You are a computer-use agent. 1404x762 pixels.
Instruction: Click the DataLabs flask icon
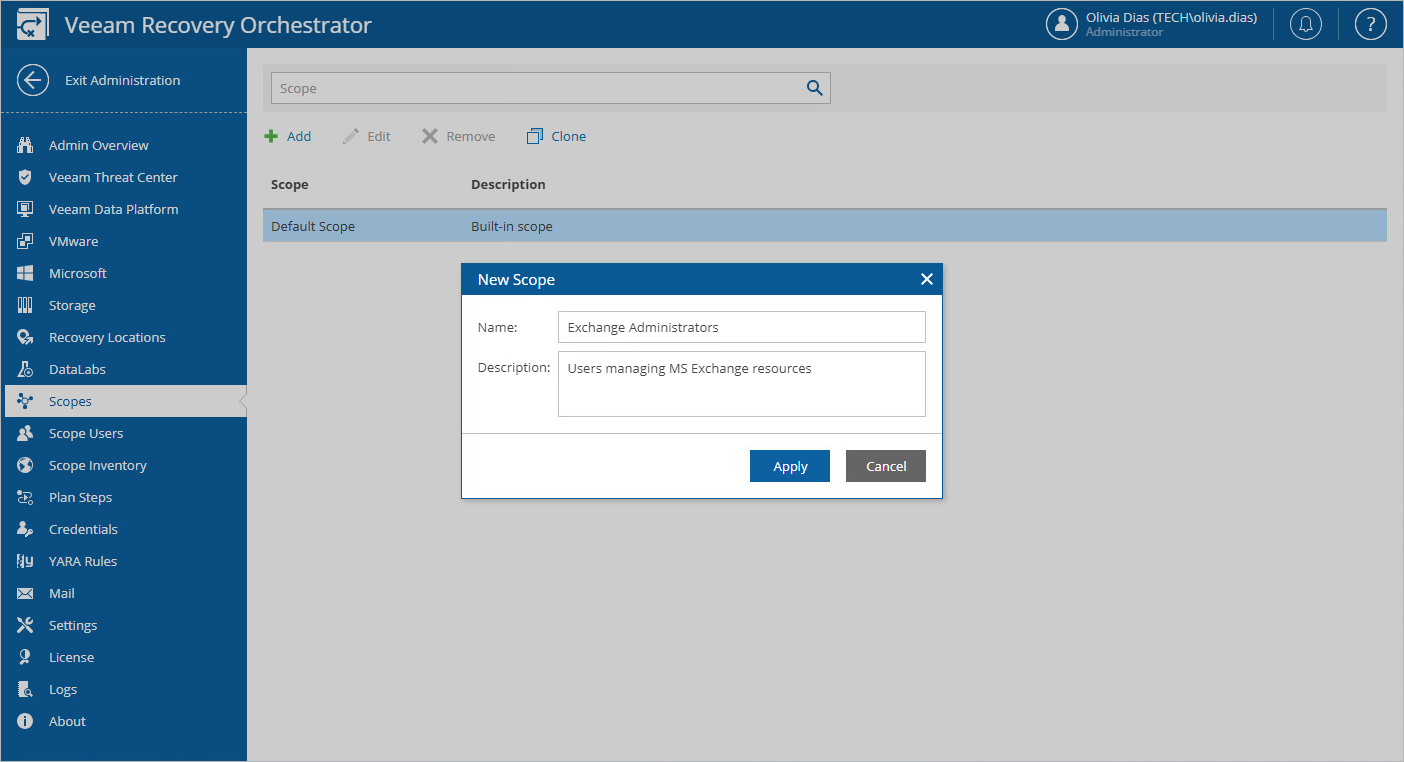coord(26,369)
